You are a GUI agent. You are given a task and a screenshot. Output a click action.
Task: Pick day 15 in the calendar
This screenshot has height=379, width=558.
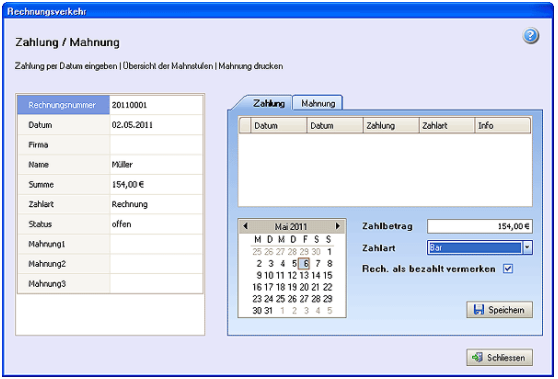click(327, 275)
